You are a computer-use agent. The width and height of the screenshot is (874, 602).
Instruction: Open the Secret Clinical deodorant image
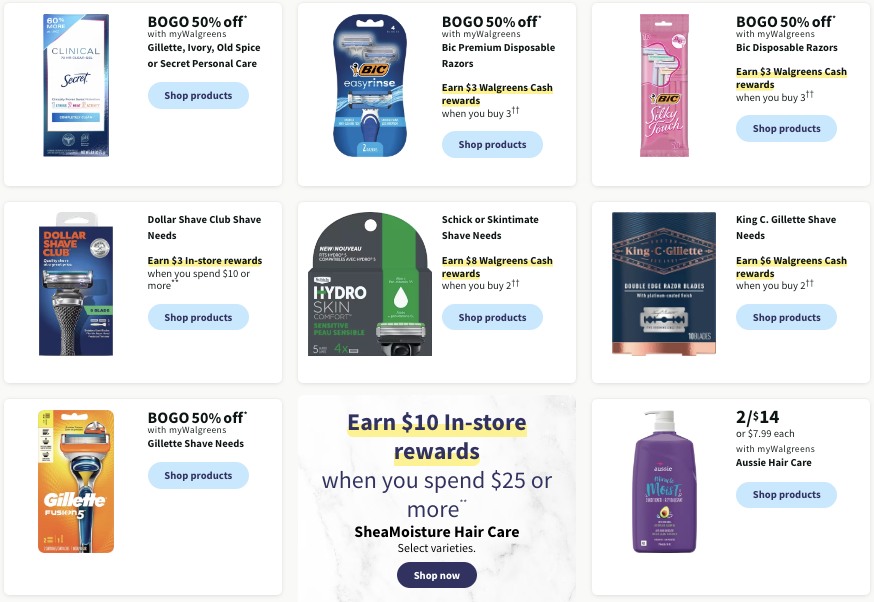(x=76, y=85)
